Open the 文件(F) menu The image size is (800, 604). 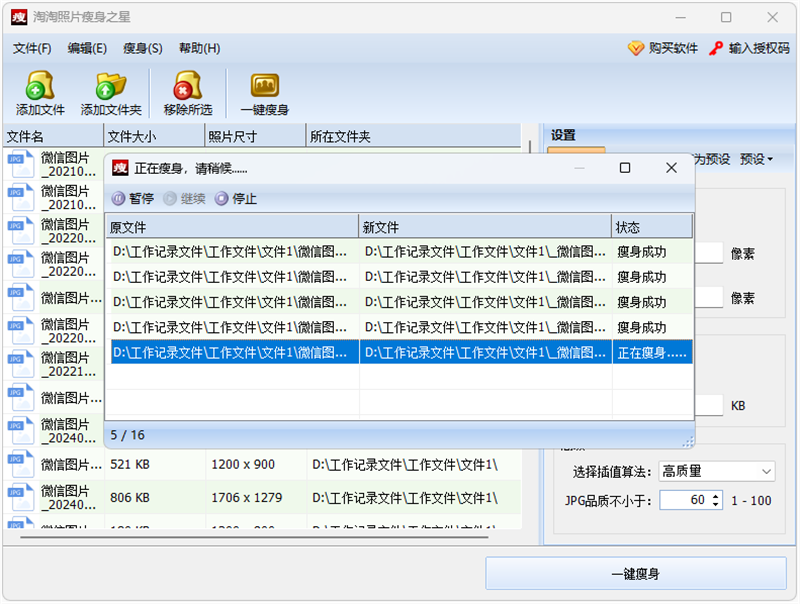32,48
